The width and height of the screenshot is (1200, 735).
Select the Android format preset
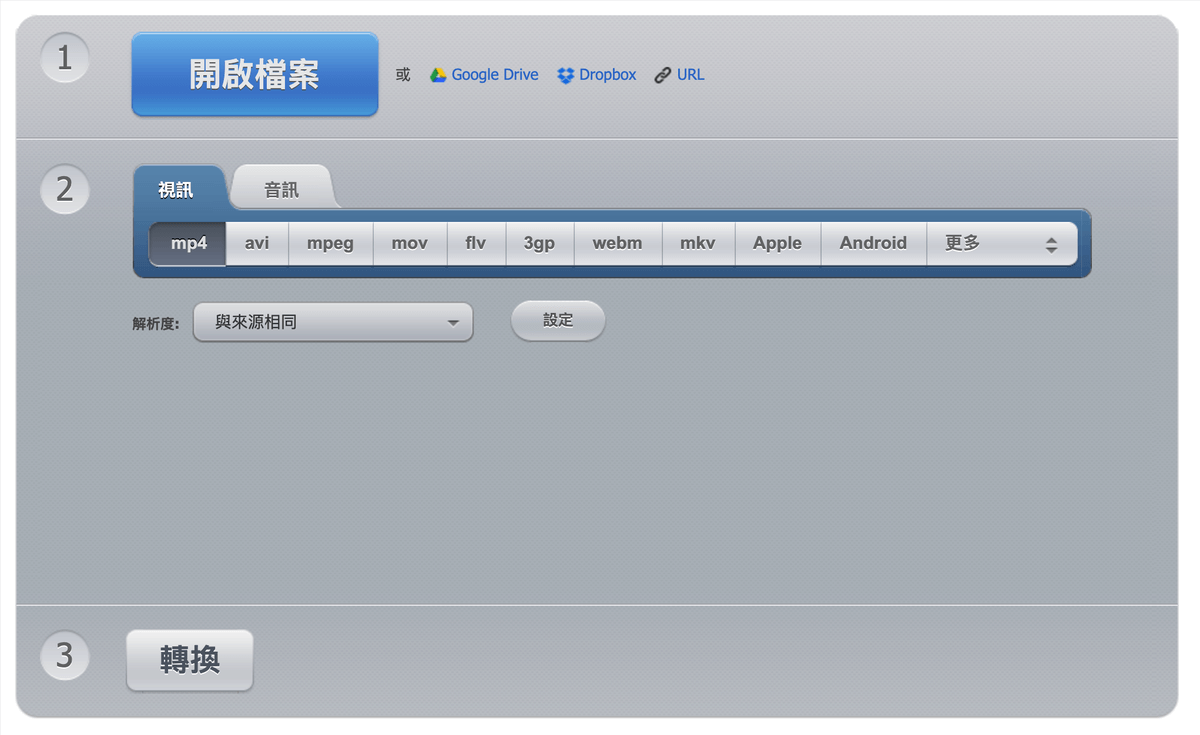pyautogui.click(x=874, y=243)
